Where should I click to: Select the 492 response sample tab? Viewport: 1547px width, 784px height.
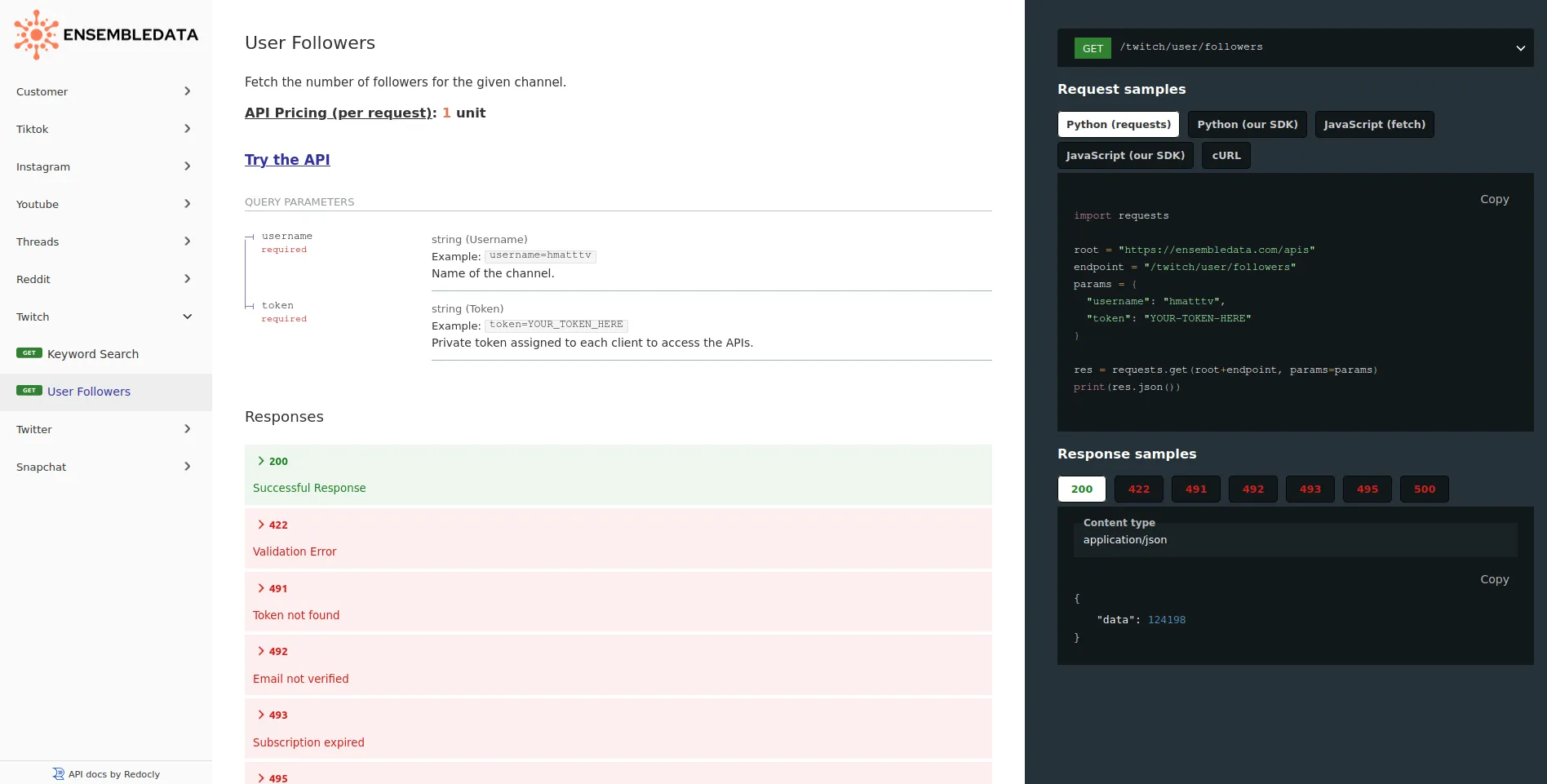coord(1253,489)
